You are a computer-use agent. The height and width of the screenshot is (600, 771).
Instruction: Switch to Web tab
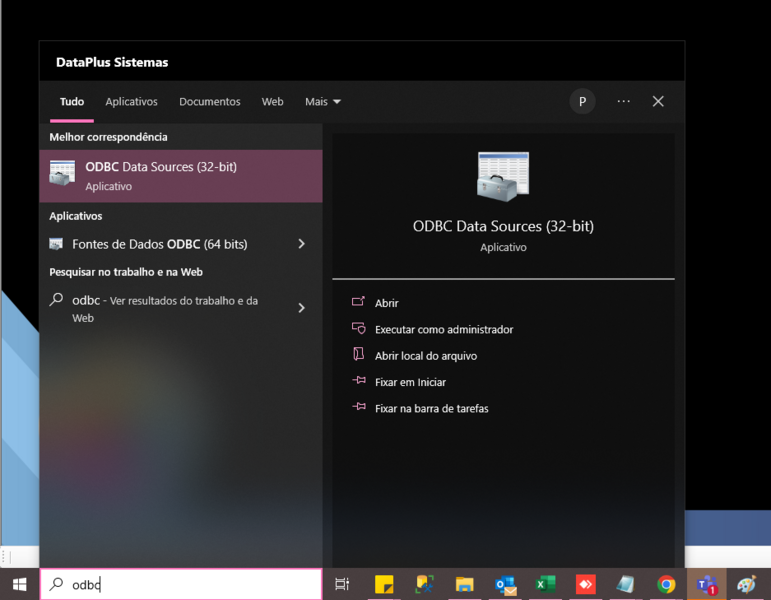tap(272, 102)
